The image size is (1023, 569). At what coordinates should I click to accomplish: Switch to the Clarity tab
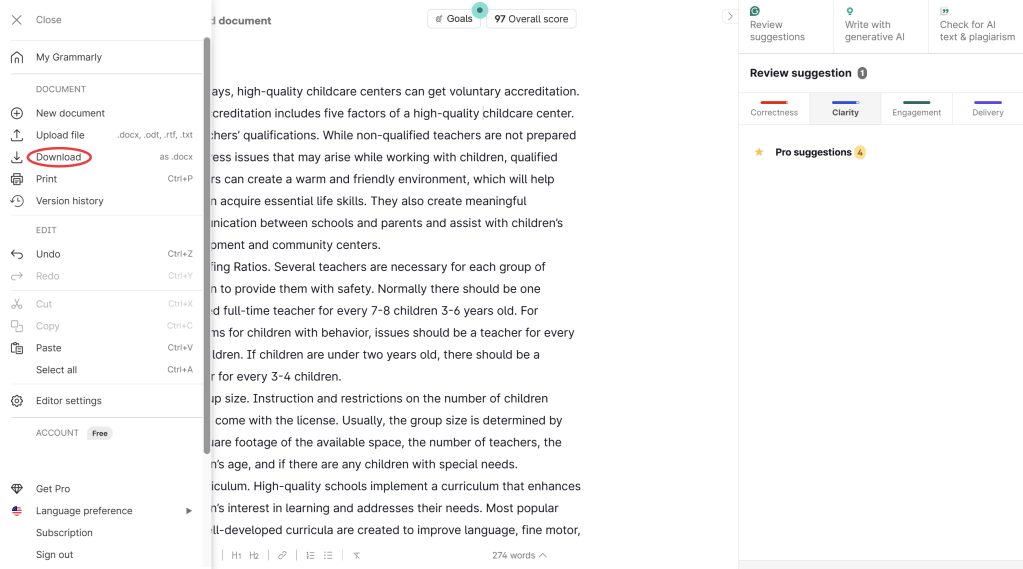click(845, 108)
